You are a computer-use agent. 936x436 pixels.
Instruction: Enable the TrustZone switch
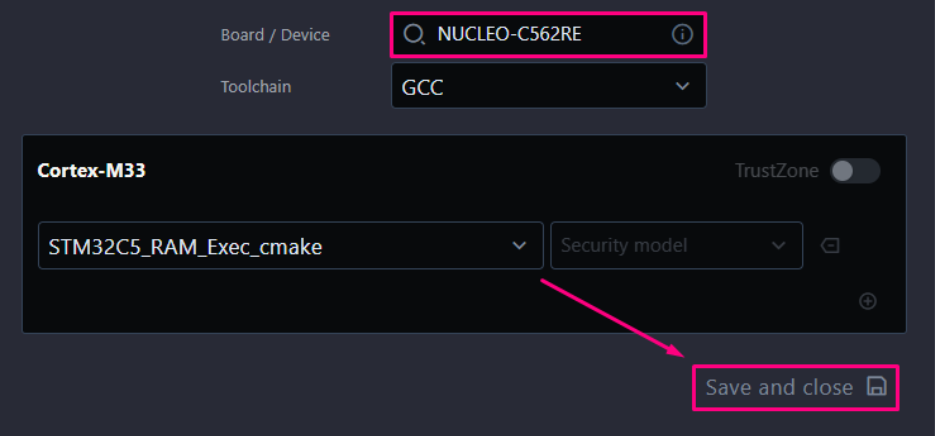tap(855, 171)
